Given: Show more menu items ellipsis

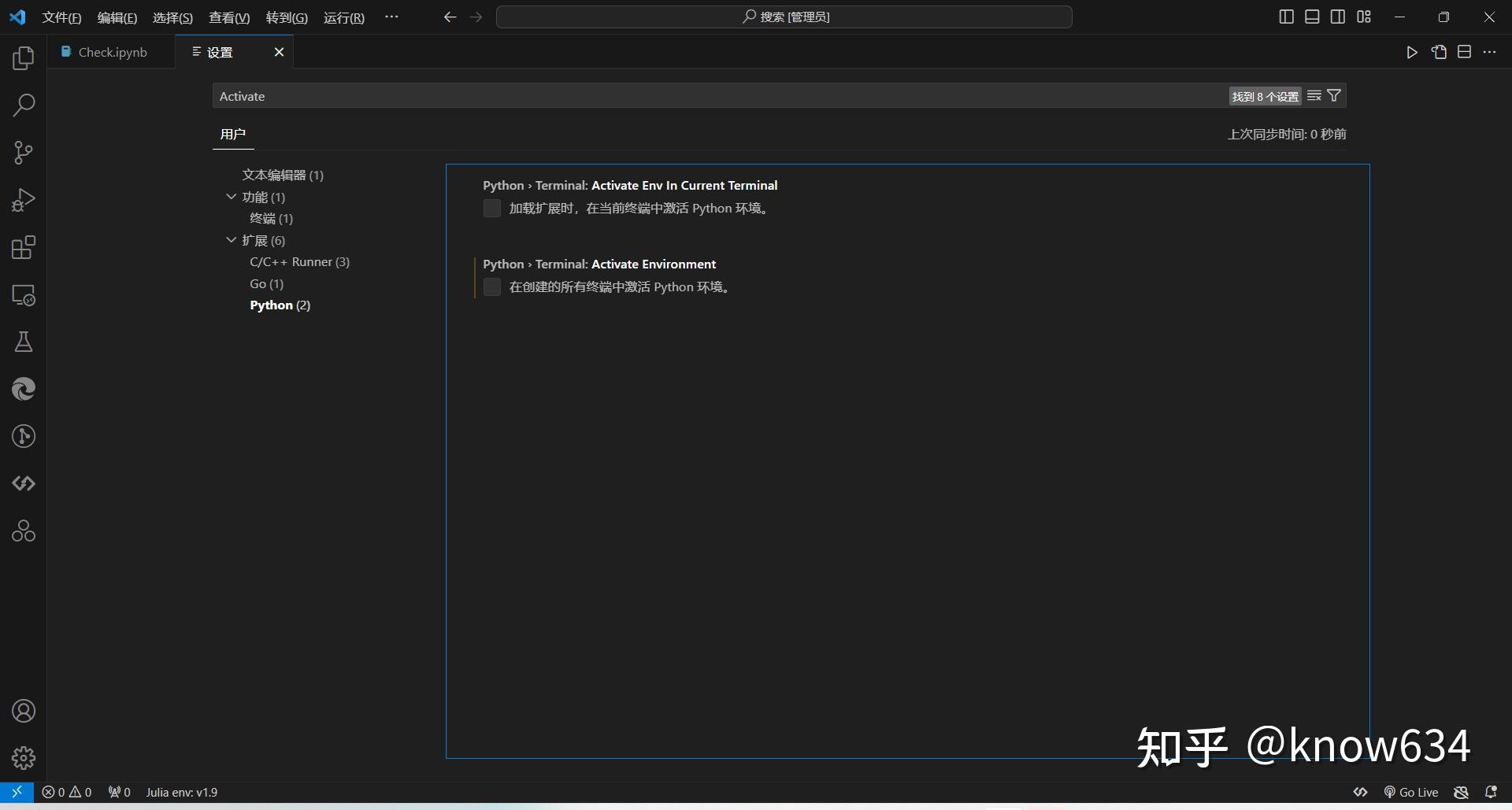Looking at the screenshot, I should click(391, 17).
